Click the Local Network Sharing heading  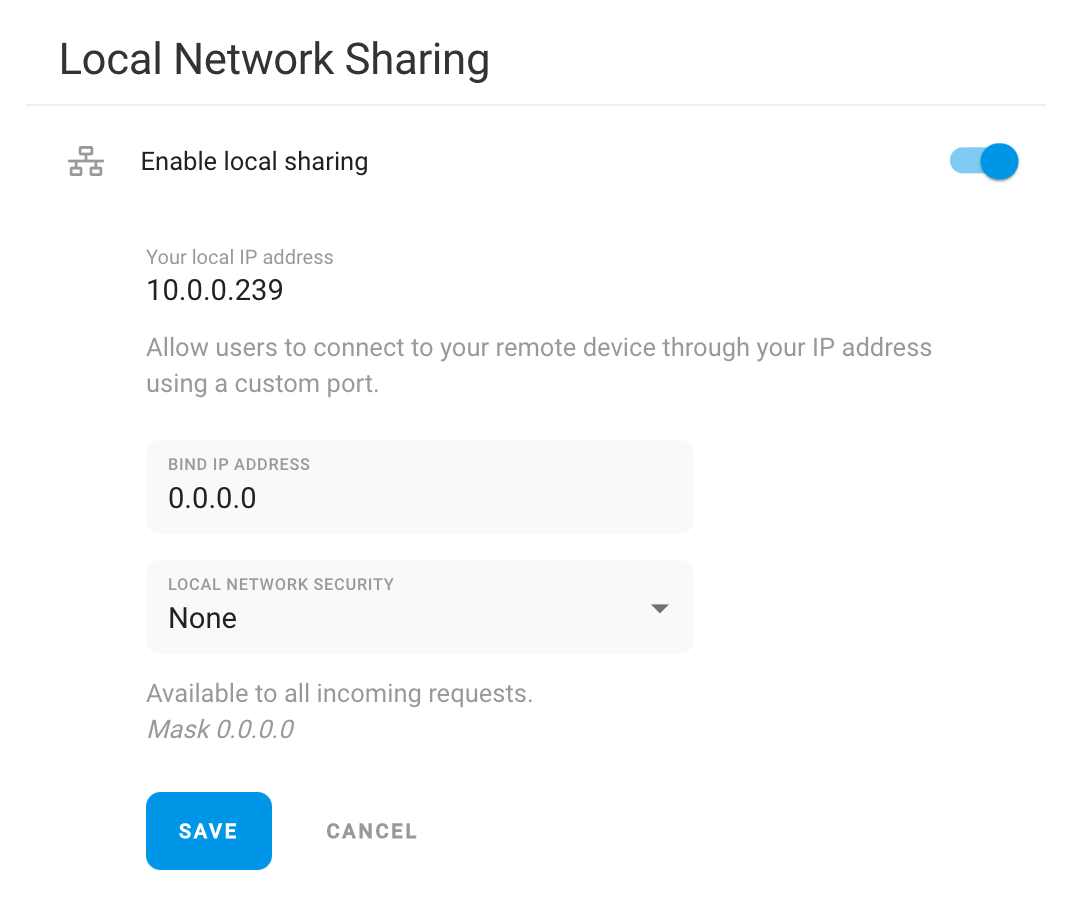pyautogui.click(x=274, y=59)
